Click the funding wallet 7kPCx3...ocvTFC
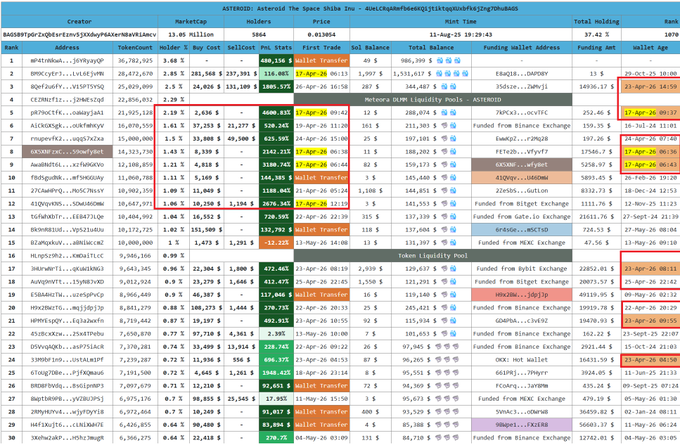 [x=522, y=113]
